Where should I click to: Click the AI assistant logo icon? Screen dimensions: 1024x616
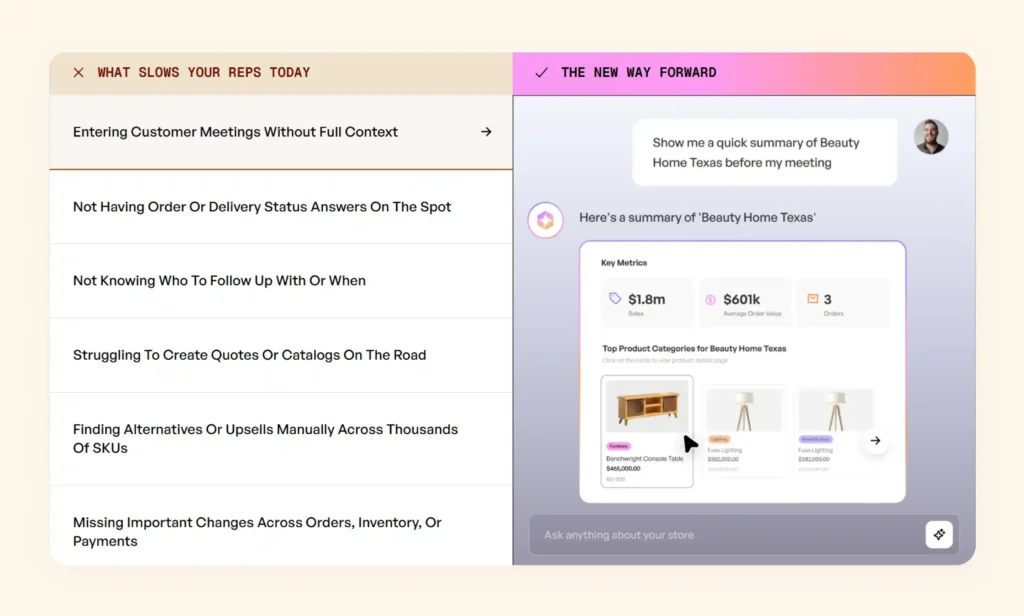(545, 220)
